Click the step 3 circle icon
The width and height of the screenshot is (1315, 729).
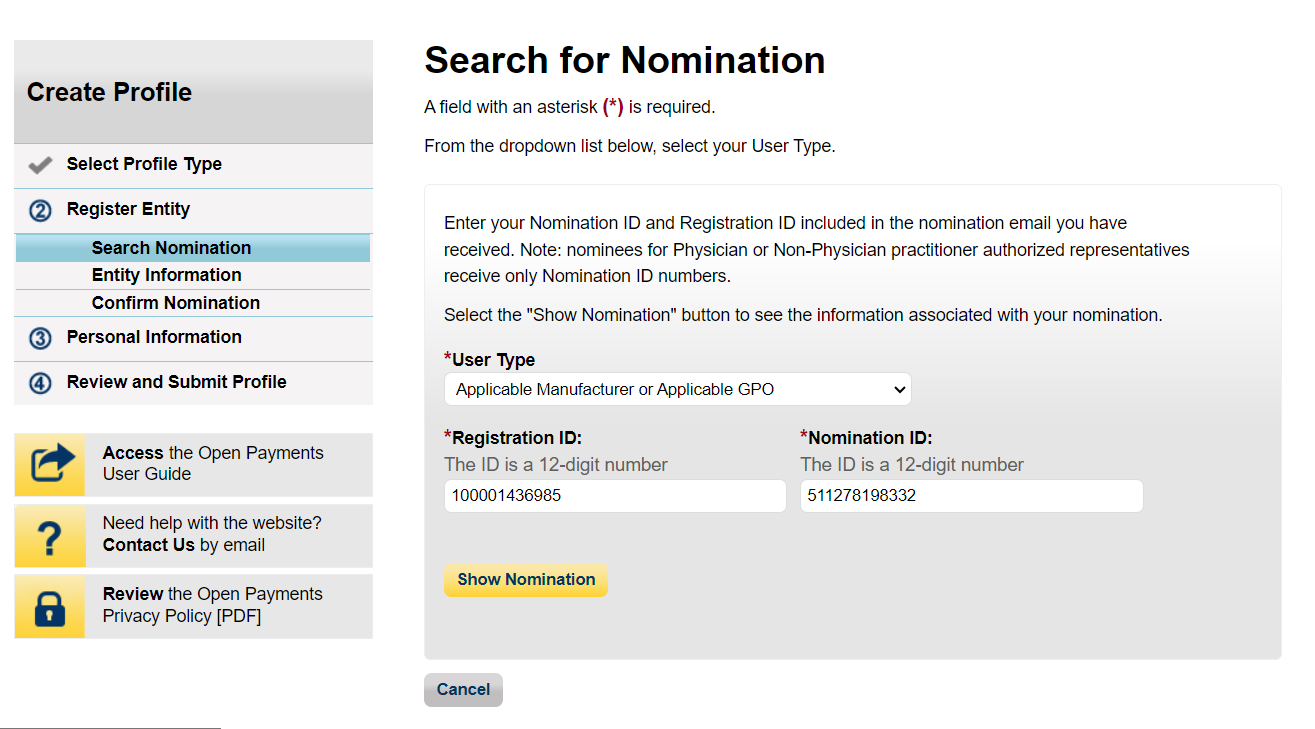tap(41, 339)
